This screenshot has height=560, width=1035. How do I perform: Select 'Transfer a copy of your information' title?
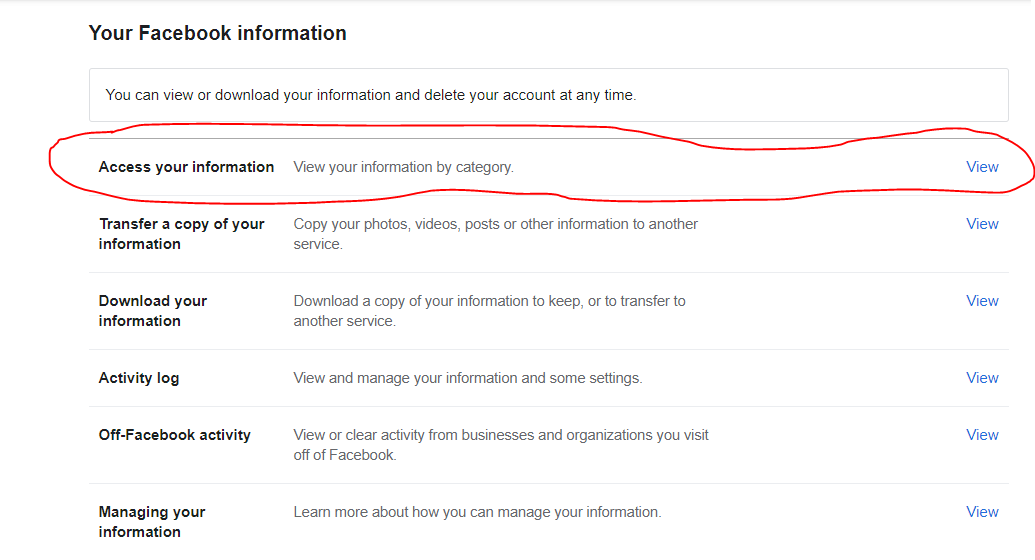tap(182, 234)
